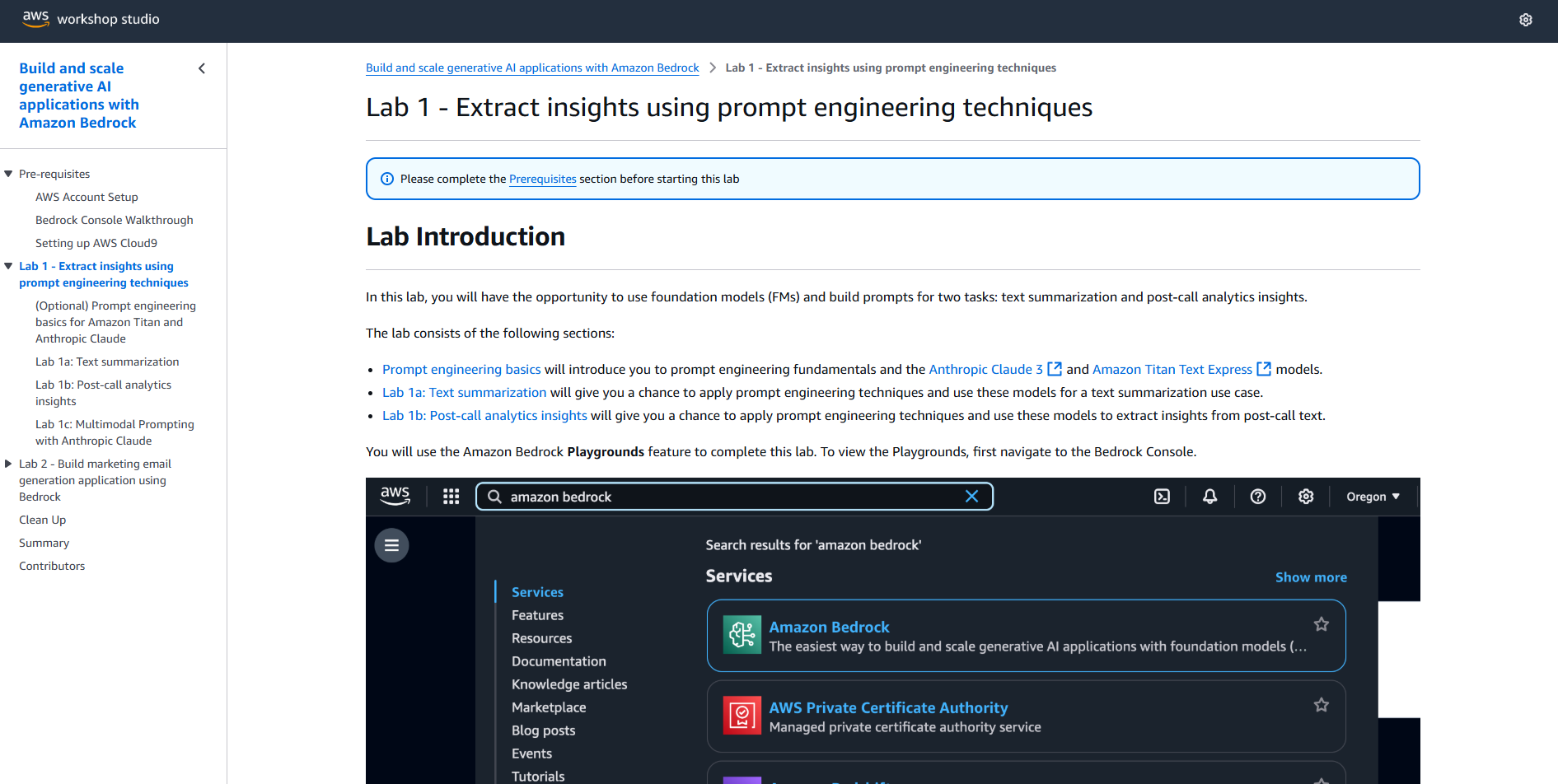Collapse the sidebar with the left chevron
This screenshot has width=1558, height=784.
[202, 68]
